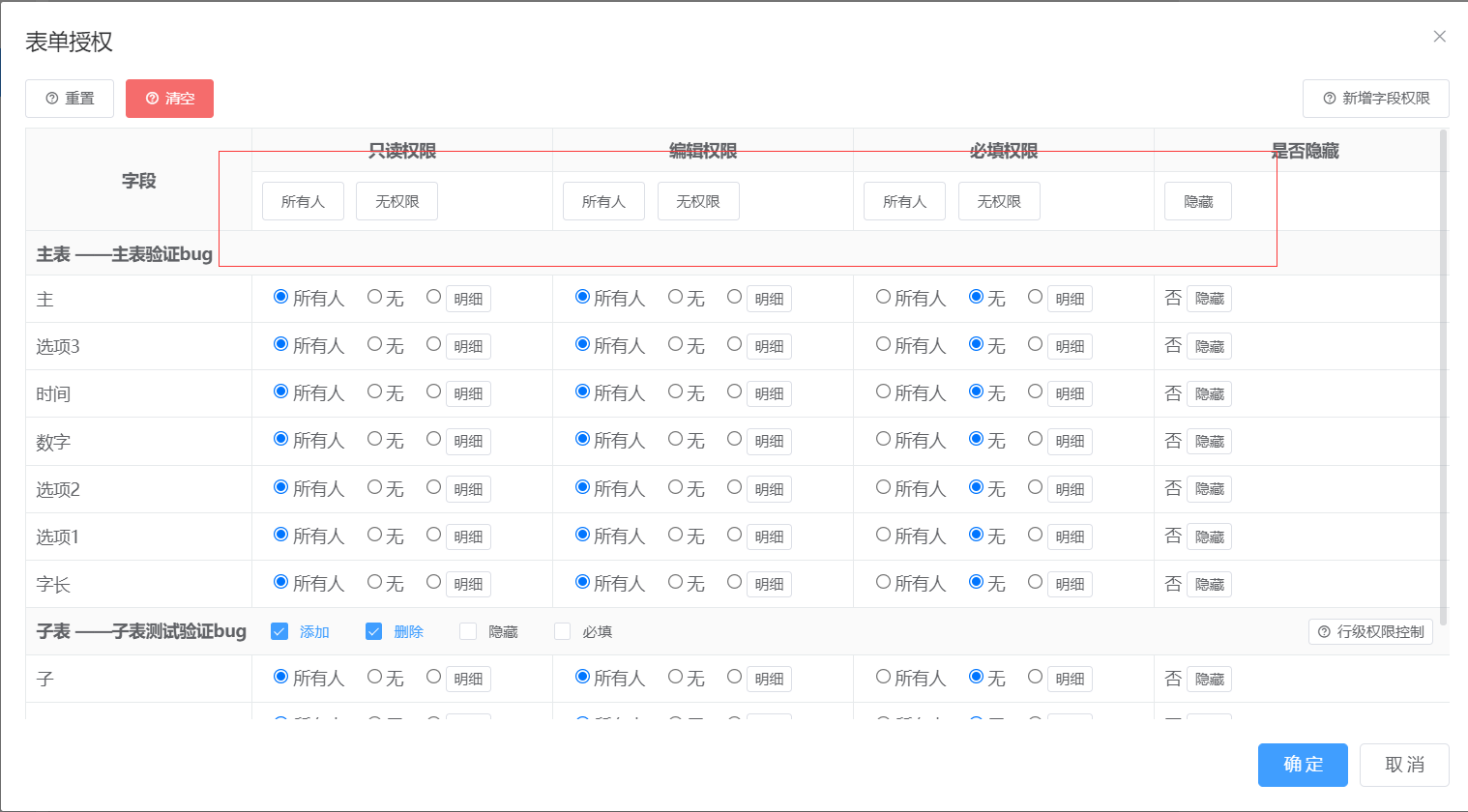Confirm with the 确定 button
This screenshot has height=812, width=1468.
tap(1302, 765)
